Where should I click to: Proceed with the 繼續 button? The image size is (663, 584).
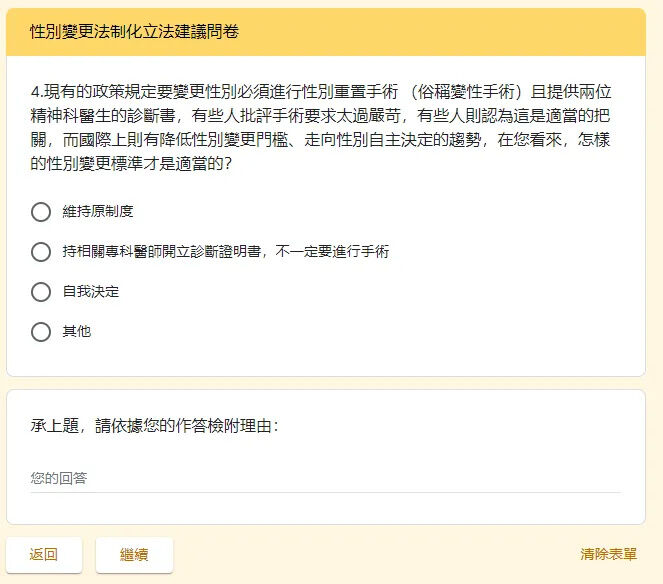[134, 555]
